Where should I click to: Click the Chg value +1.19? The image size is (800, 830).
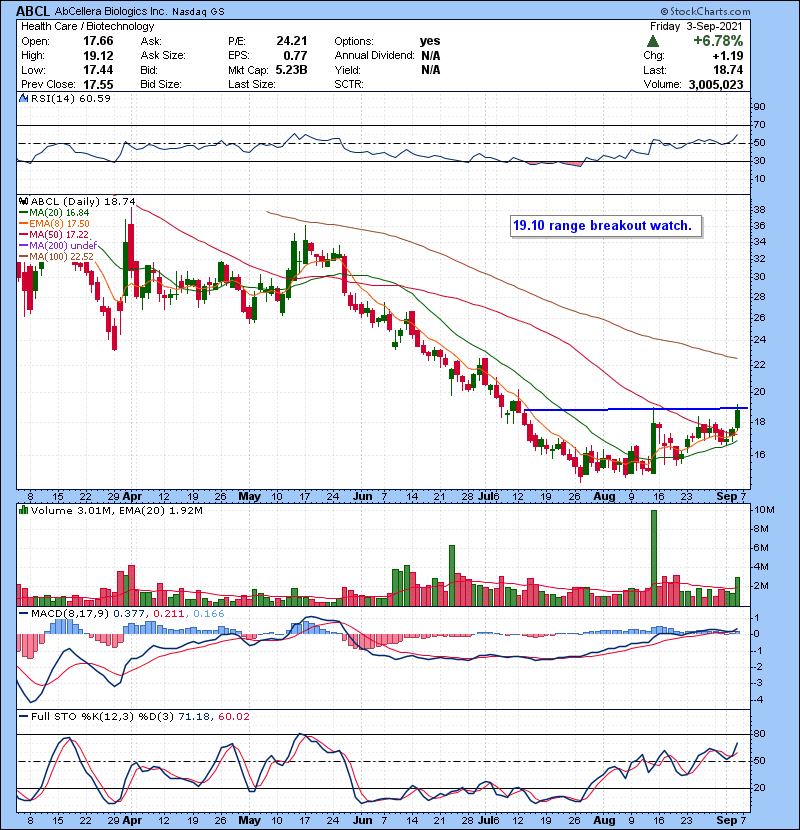(x=727, y=56)
